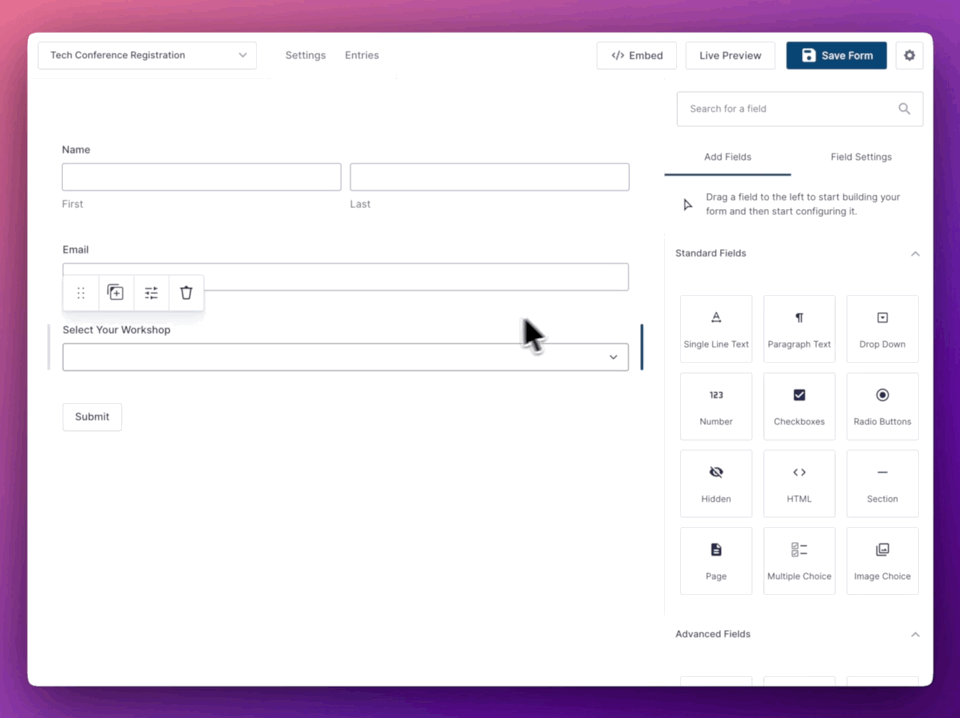Add a Single Line Text field
The height and width of the screenshot is (718, 960).
[716, 328]
